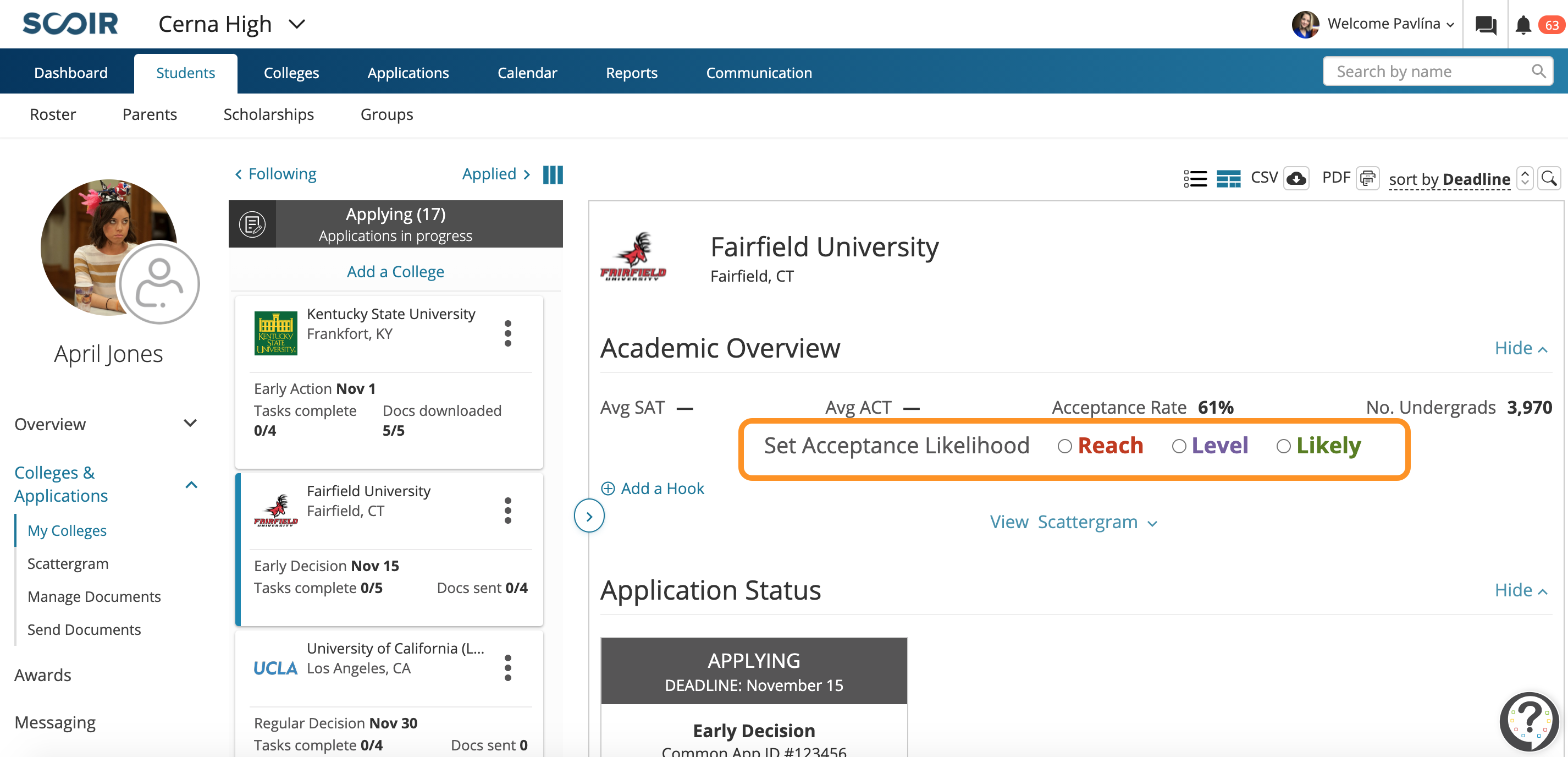This screenshot has height=757, width=1568.
Task: Hide the Application Status section
Action: [x=1521, y=590]
